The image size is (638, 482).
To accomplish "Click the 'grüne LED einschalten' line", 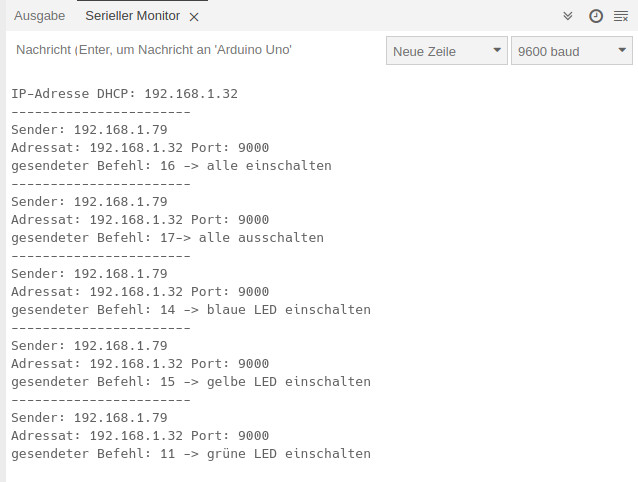I will 191,454.
